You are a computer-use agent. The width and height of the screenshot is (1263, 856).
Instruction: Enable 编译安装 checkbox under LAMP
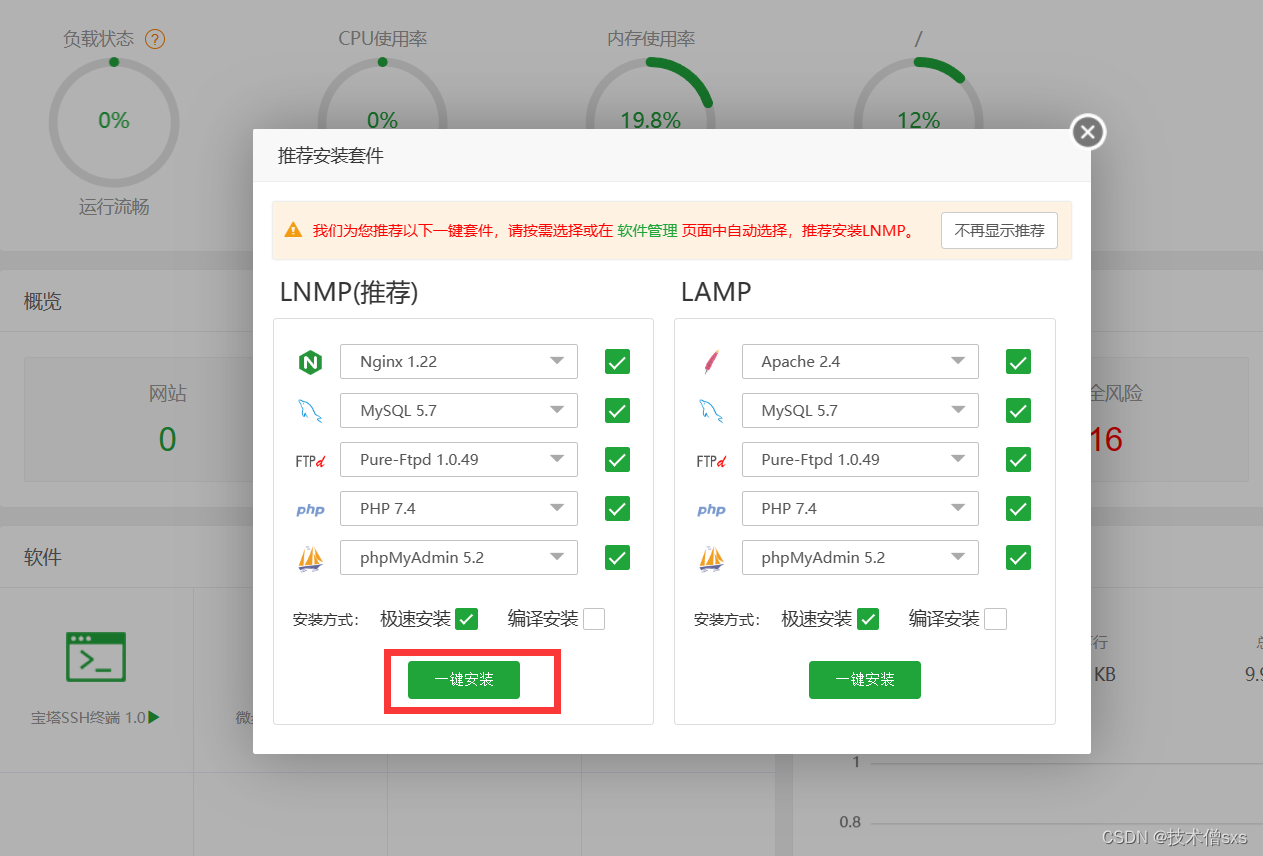pos(995,619)
